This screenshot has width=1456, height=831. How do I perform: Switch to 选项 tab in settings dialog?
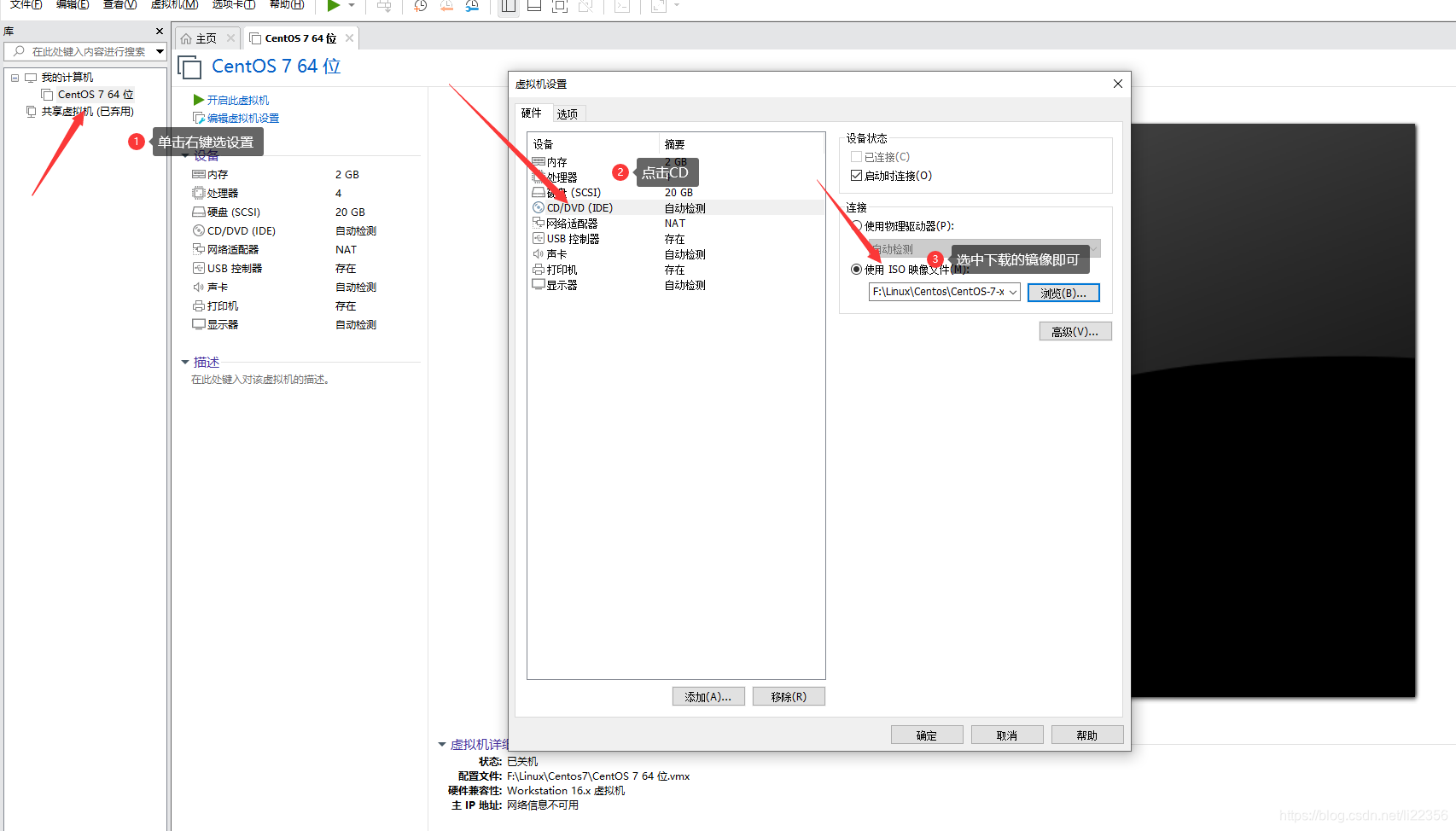(x=568, y=113)
